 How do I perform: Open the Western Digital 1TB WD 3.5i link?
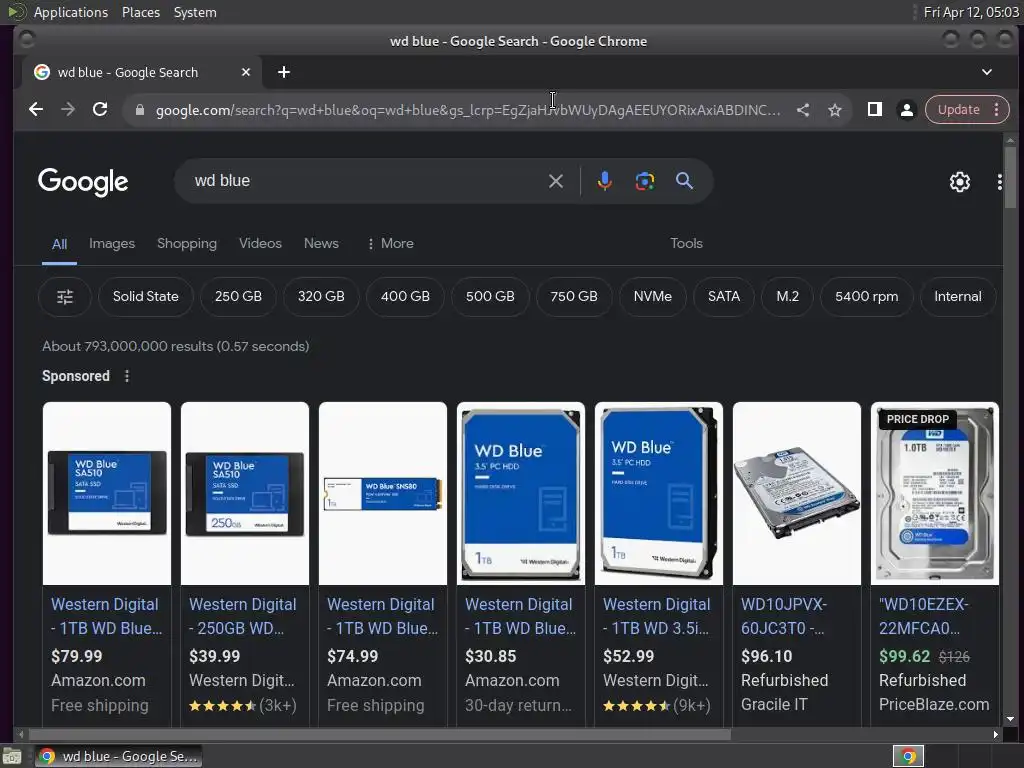pyautogui.click(x=656, y=616)
